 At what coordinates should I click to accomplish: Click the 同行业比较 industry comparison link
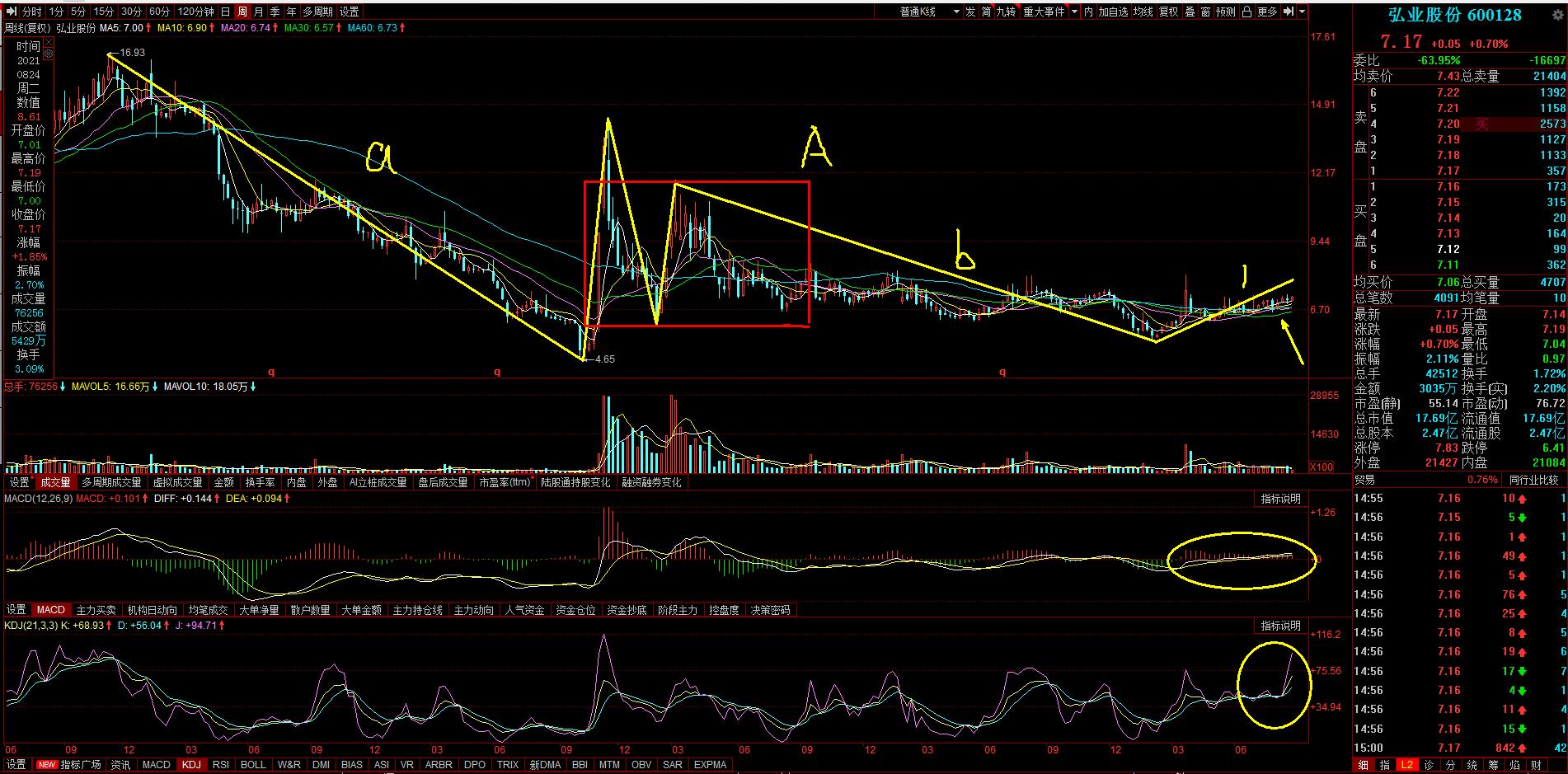pos(1534,480)
